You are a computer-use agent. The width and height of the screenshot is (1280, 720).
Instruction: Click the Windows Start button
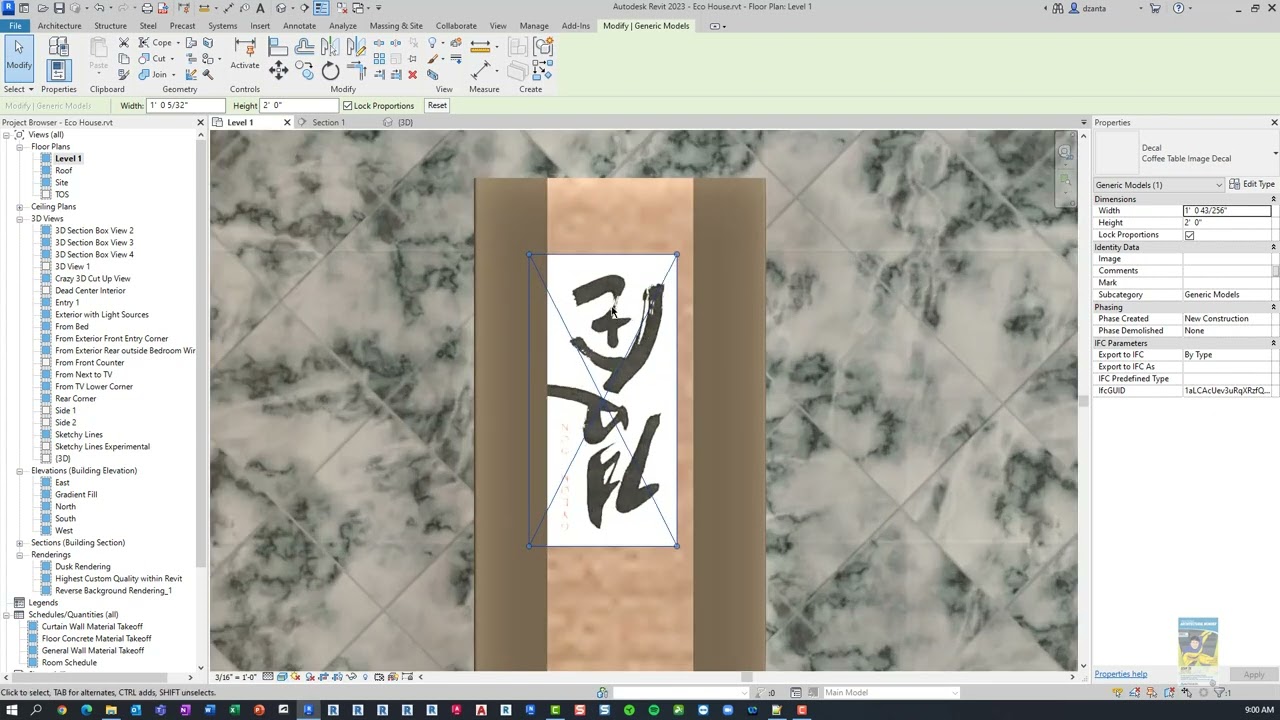12,710
